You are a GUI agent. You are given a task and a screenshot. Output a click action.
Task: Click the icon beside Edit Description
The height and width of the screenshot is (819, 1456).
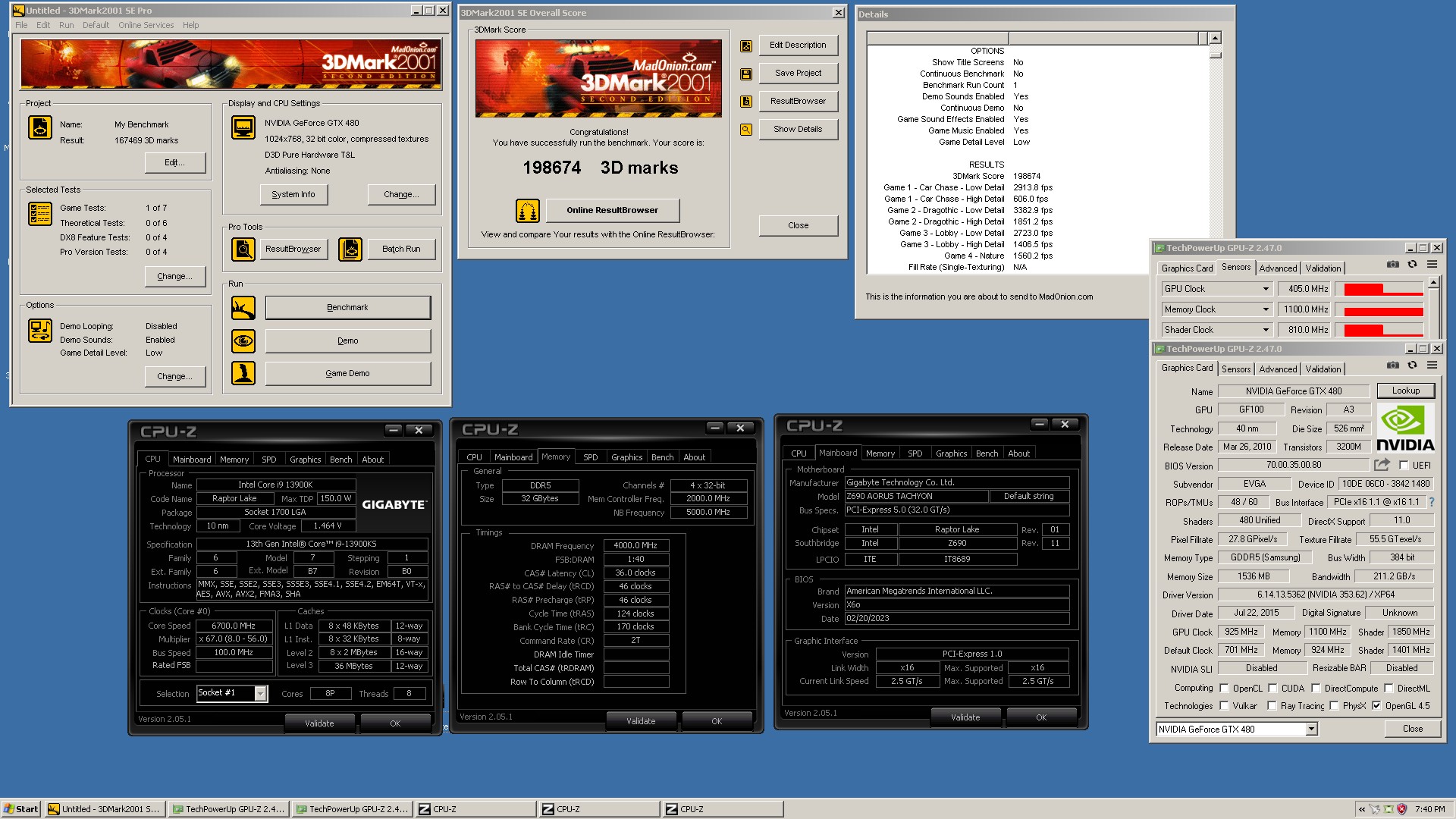[746, 46]
